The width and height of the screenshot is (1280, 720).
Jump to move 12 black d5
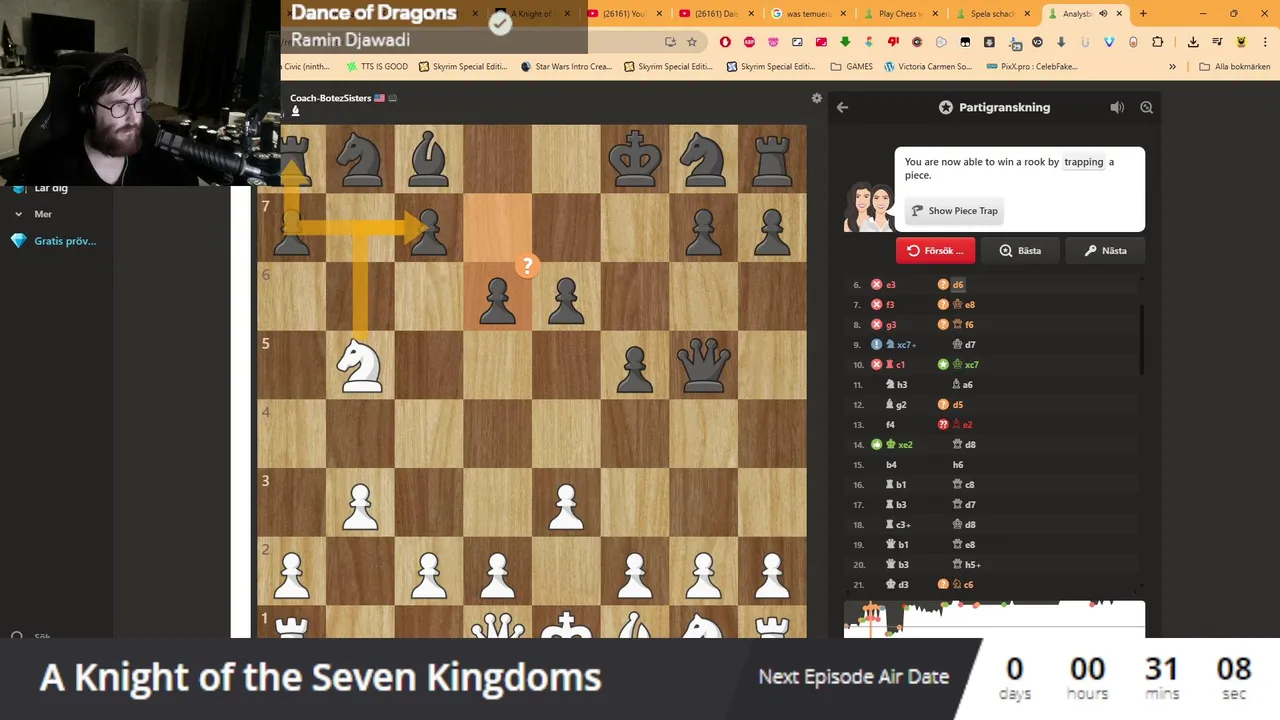tap(957, 405)
